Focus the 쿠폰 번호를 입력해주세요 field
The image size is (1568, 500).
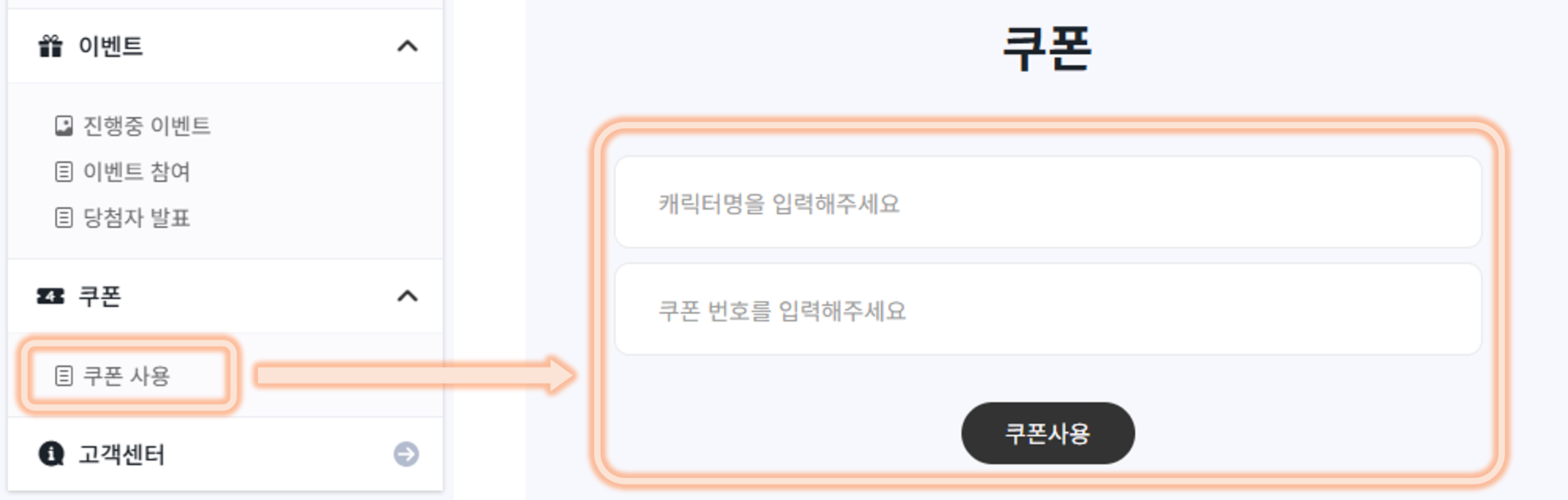1047,310
